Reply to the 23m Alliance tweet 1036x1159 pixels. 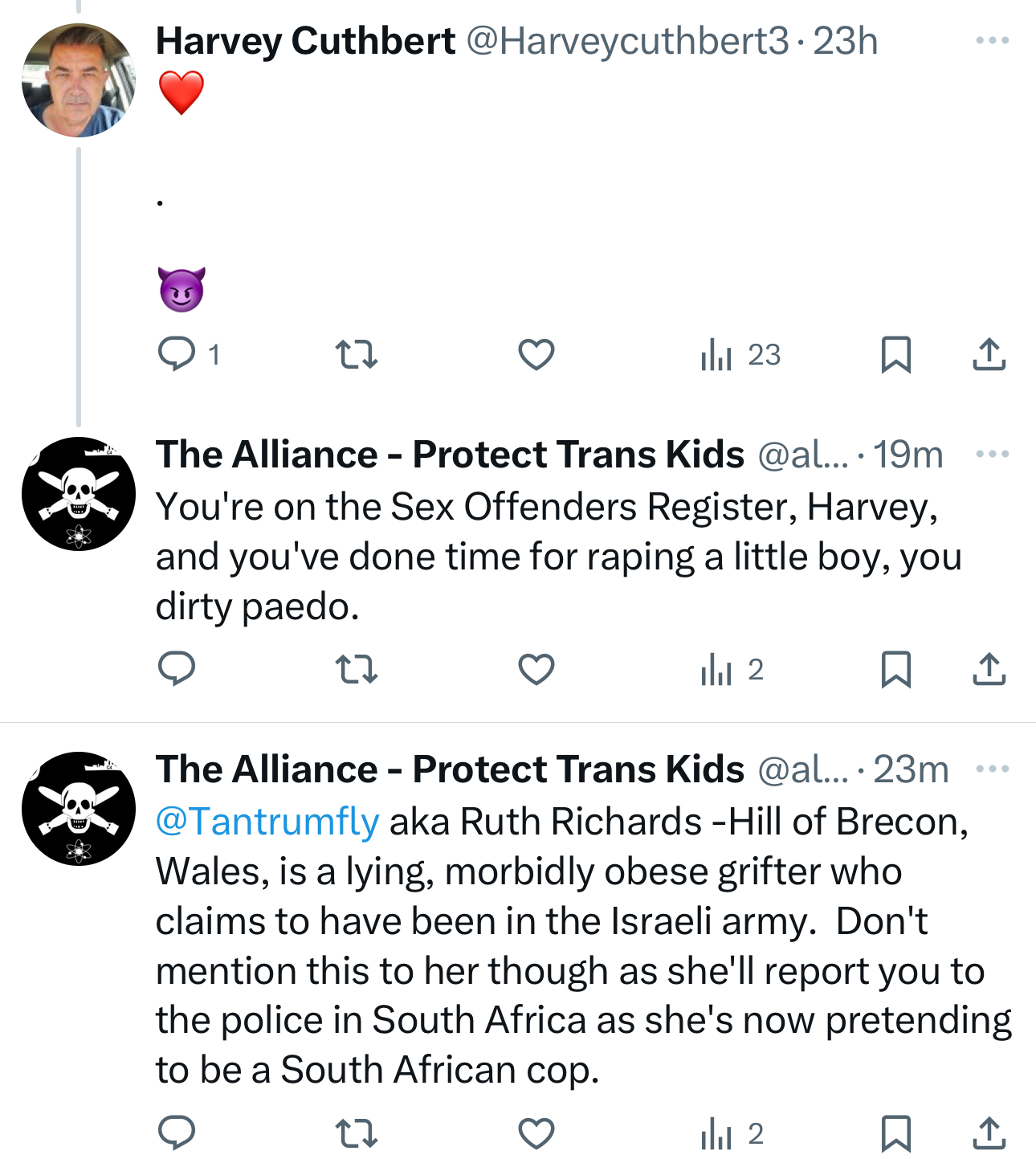(177, 1133)
